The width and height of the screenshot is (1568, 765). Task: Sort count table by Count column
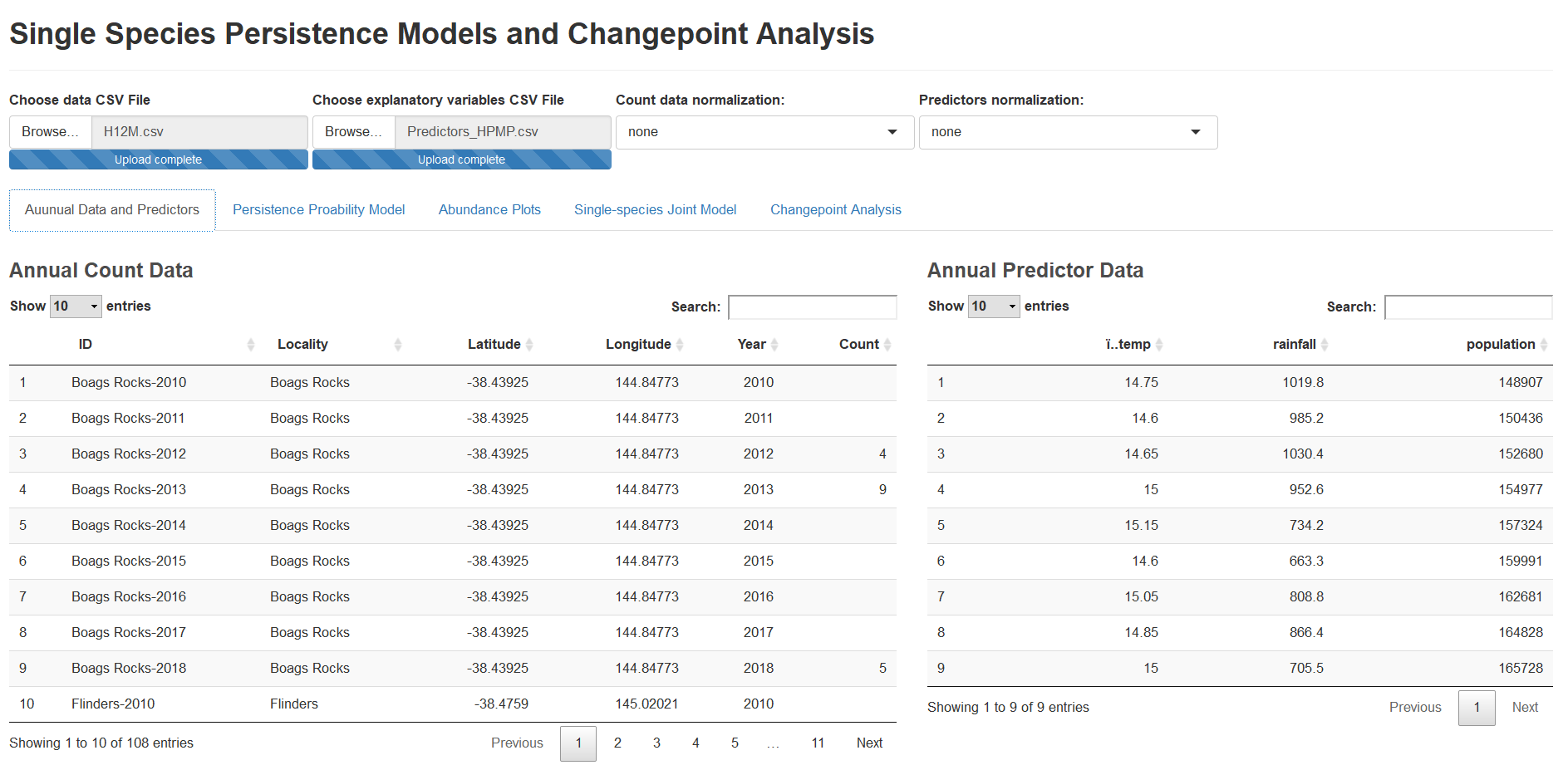(840, 345)
